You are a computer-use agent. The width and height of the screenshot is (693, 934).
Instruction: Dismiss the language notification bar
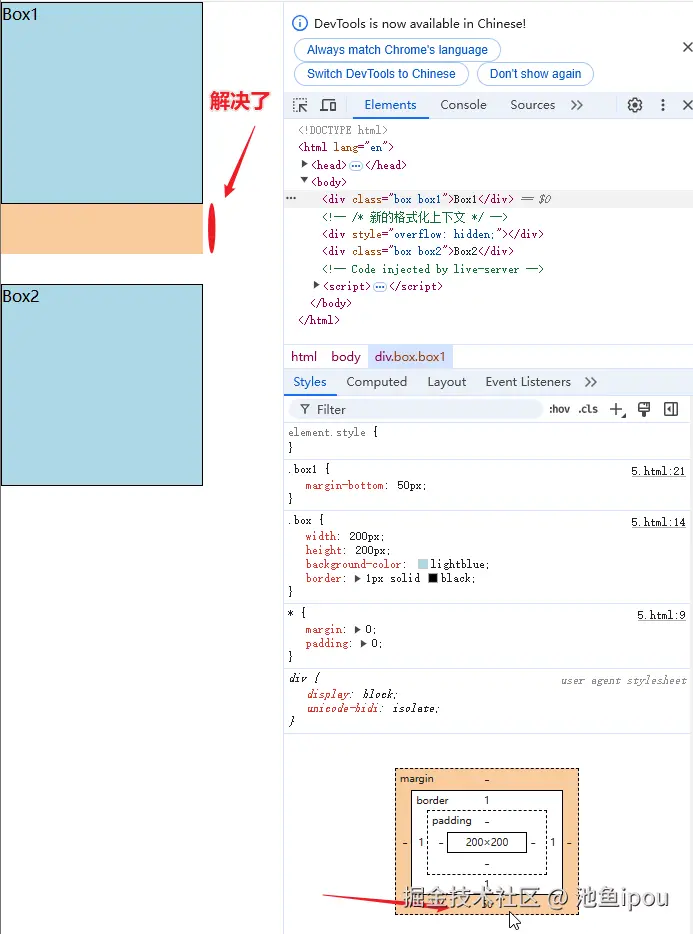pyautogui.click(x=687, y=47)
